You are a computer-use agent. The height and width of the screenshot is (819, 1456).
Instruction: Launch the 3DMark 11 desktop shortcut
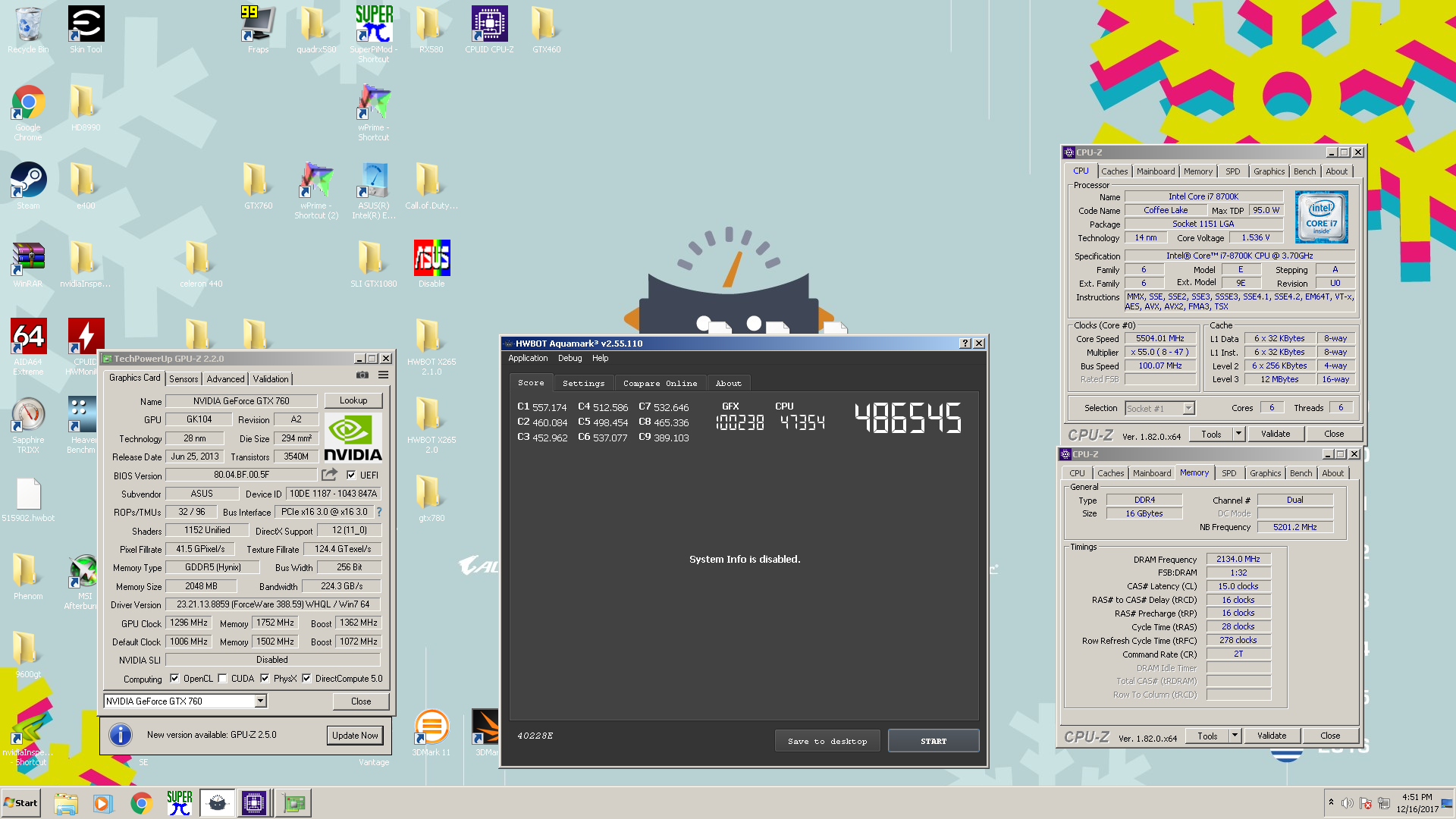431,732
